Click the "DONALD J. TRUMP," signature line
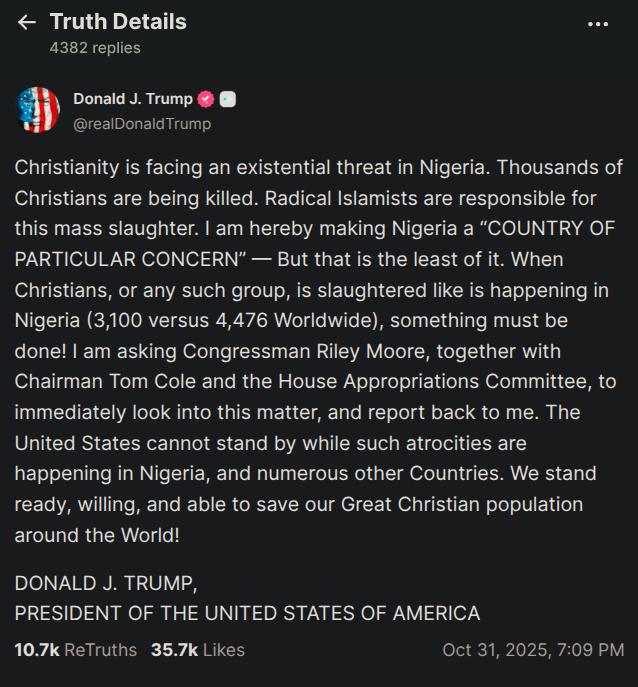The image size is (638, 687). pos(106,583)
